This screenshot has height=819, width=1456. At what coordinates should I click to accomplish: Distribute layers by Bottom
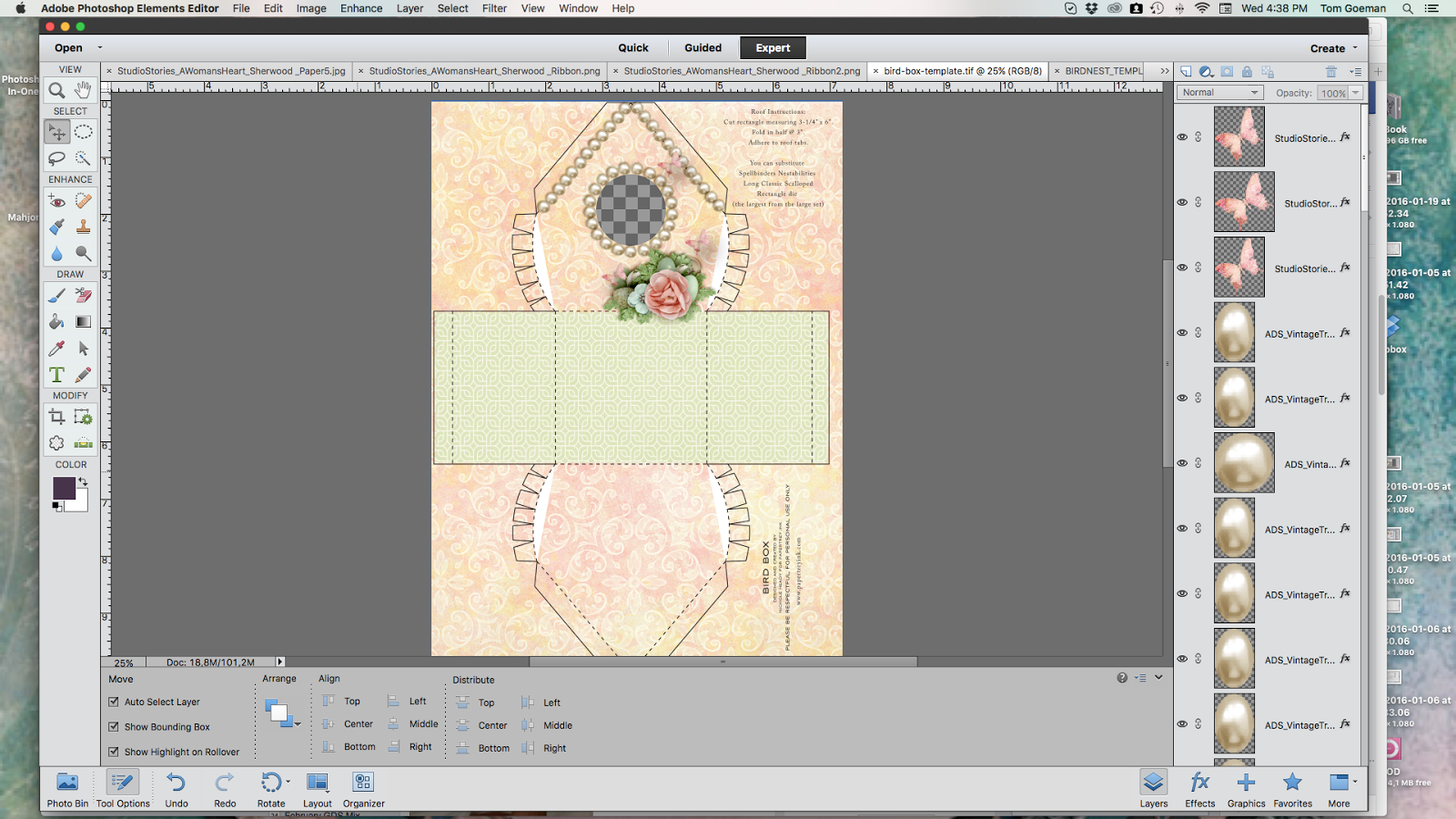[483, 748]
